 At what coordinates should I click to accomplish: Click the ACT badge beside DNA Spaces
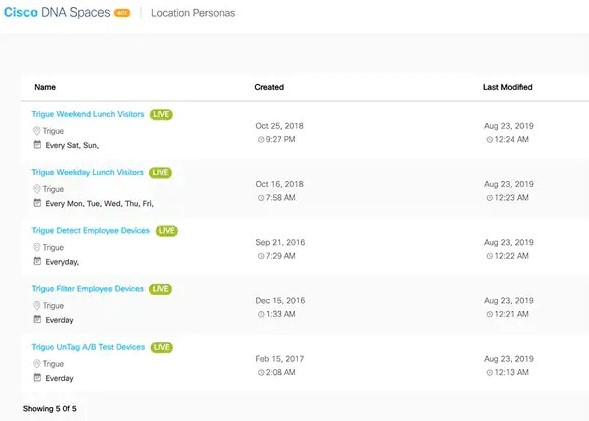pos(122,13)
